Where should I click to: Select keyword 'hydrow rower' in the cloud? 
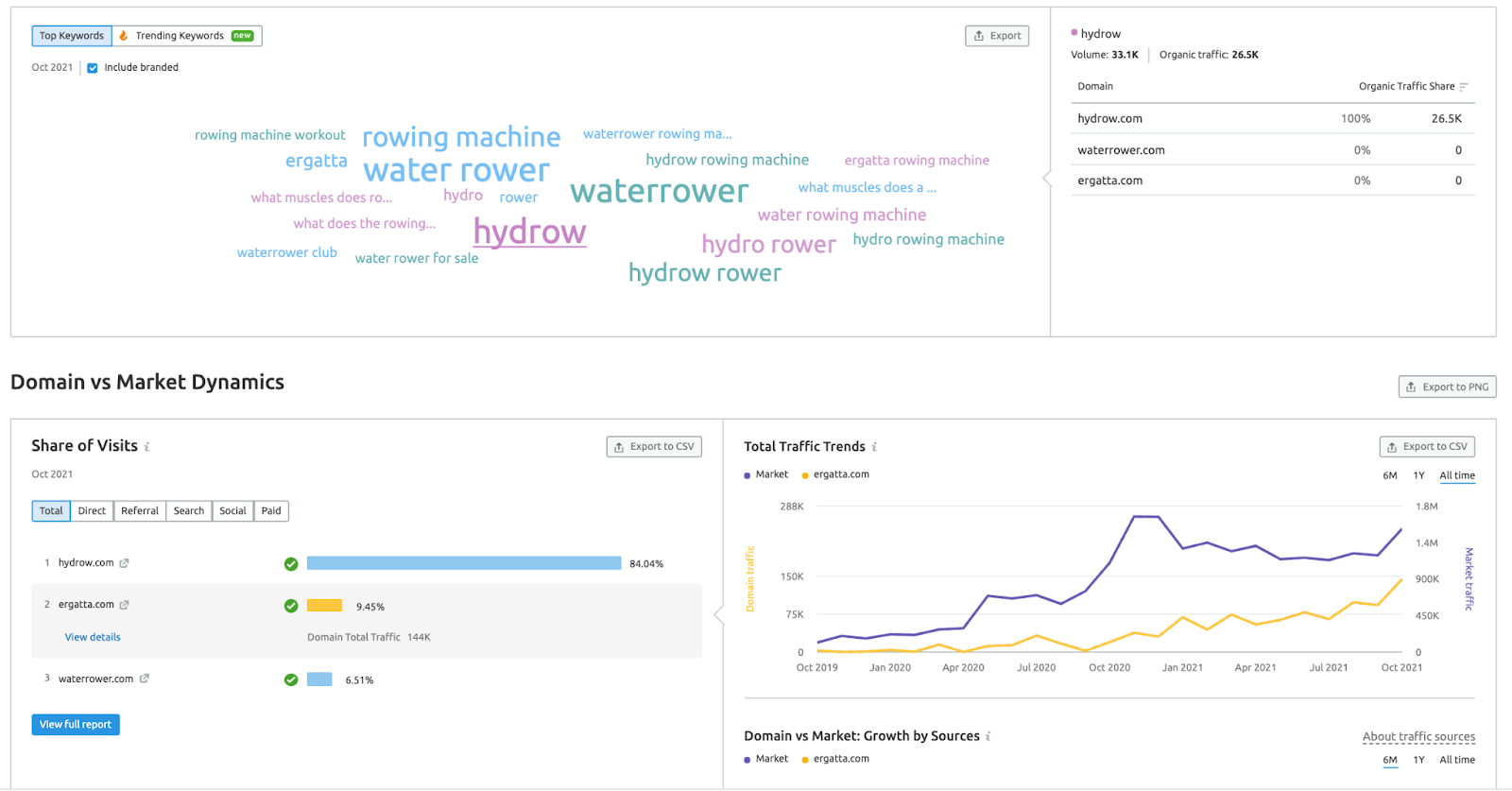[705, 273]
